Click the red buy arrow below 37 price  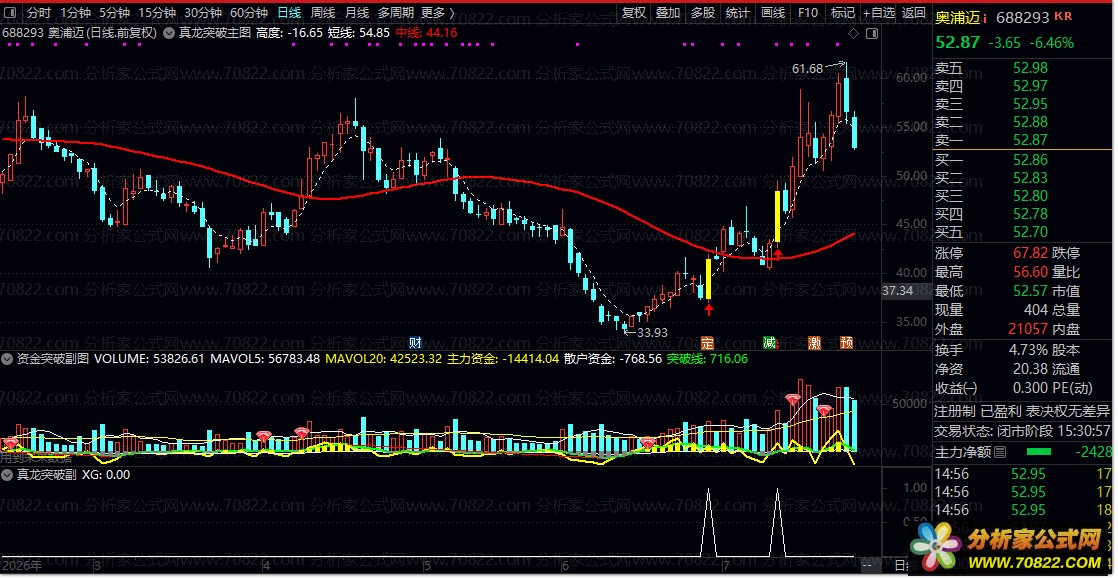pos(709,309)
